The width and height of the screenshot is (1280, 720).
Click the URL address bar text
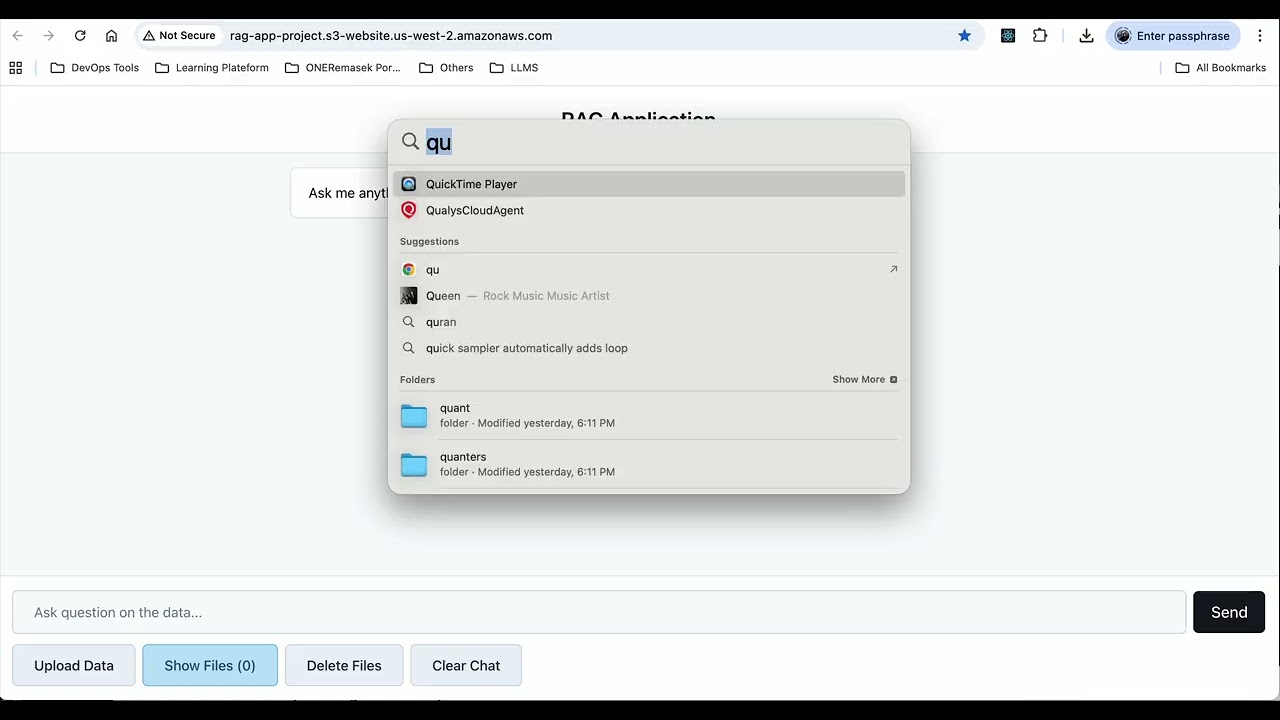click(x=391, y=36)
